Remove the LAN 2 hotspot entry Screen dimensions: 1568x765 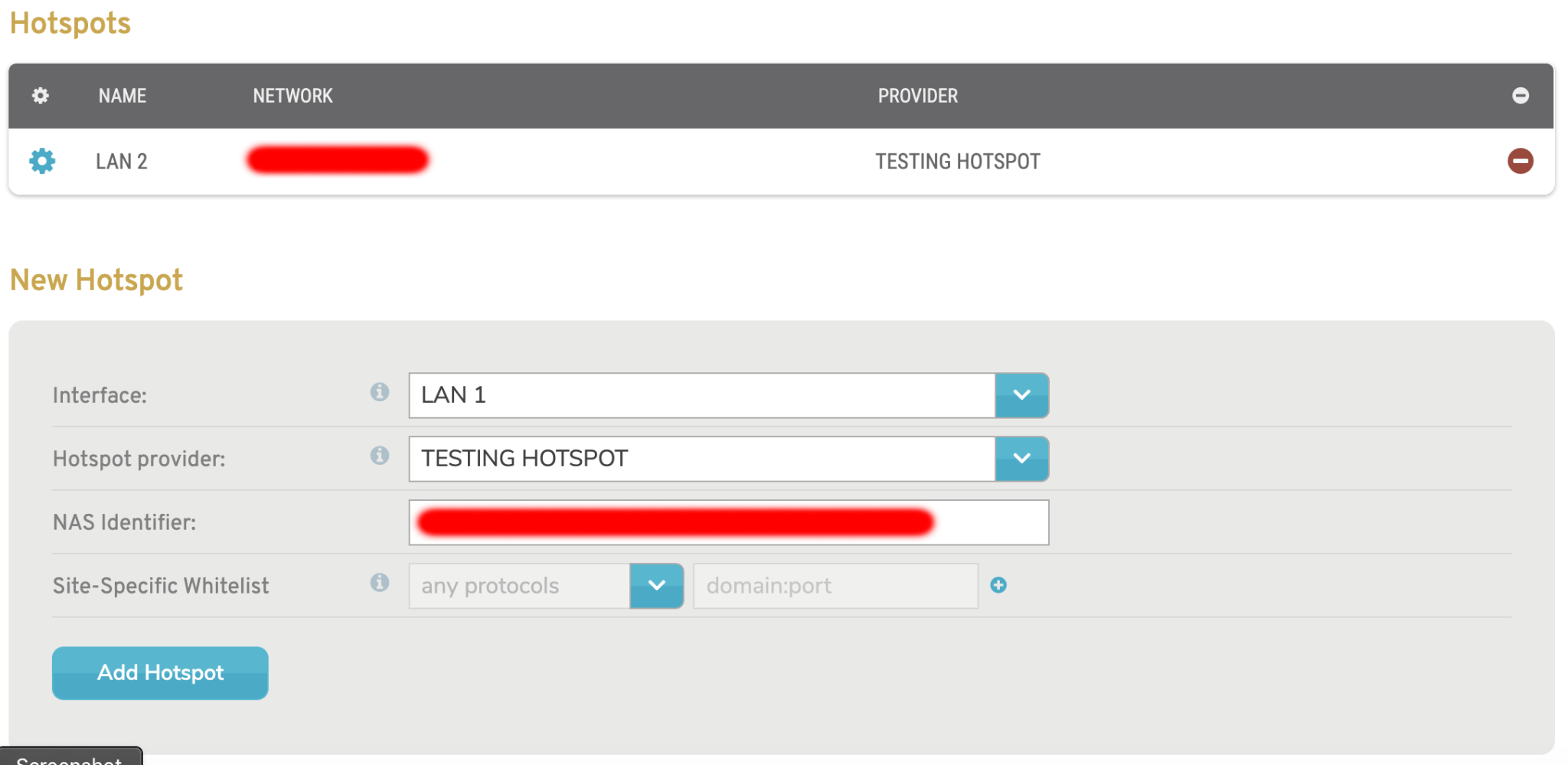1521,161
